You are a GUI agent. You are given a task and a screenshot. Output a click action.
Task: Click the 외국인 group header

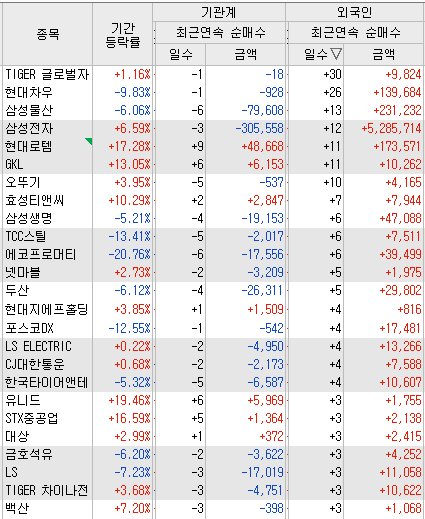pyautogui.click(x=355, y=13)
